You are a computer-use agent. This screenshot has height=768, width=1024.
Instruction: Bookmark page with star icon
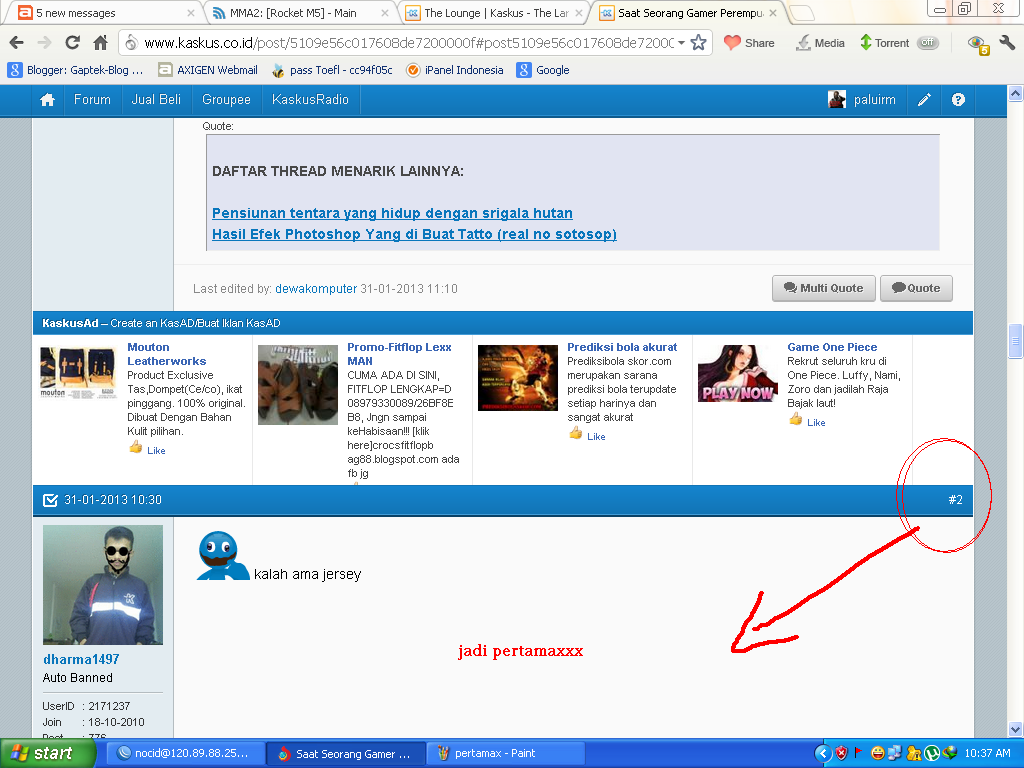[699, 43]
